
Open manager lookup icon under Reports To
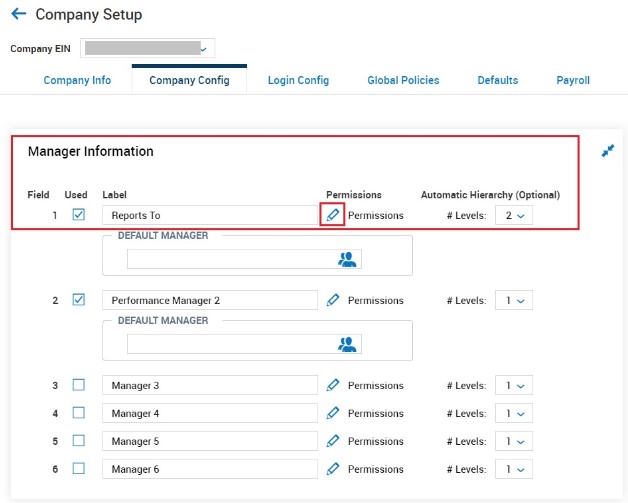[347, 259]
